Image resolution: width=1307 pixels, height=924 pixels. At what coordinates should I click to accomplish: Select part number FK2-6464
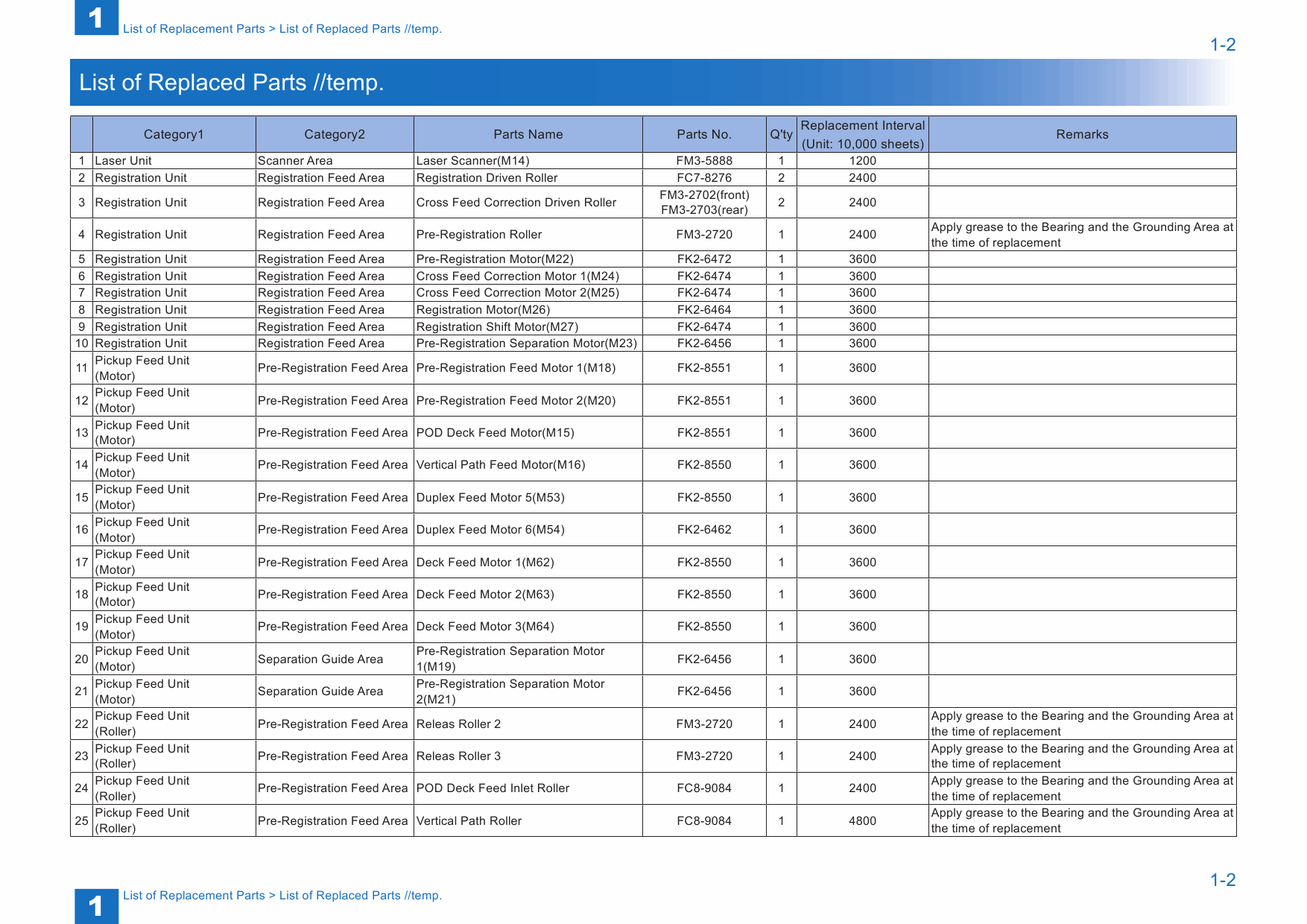(704, 310)
